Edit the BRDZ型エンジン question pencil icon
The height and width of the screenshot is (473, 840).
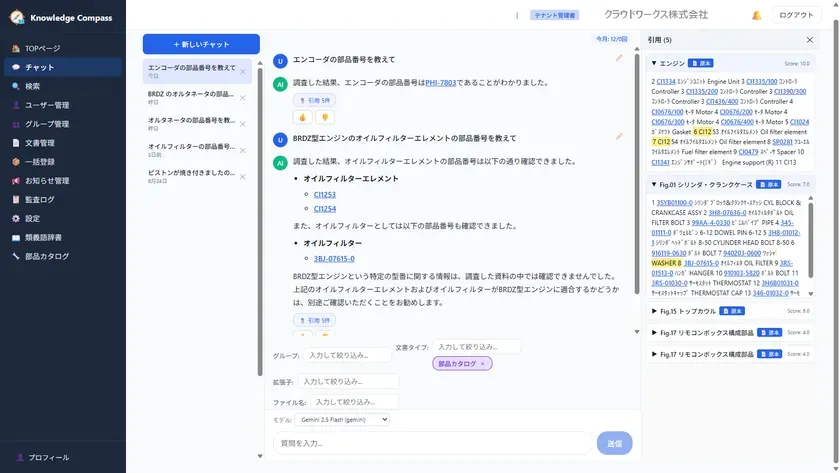tap(619, 136)
